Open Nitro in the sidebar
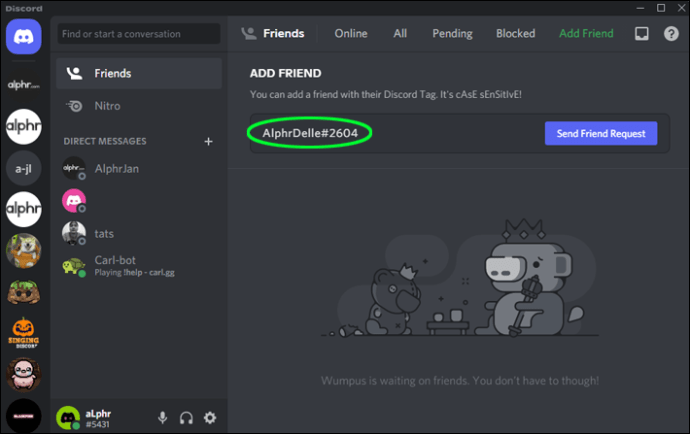 tap(139, 106)
